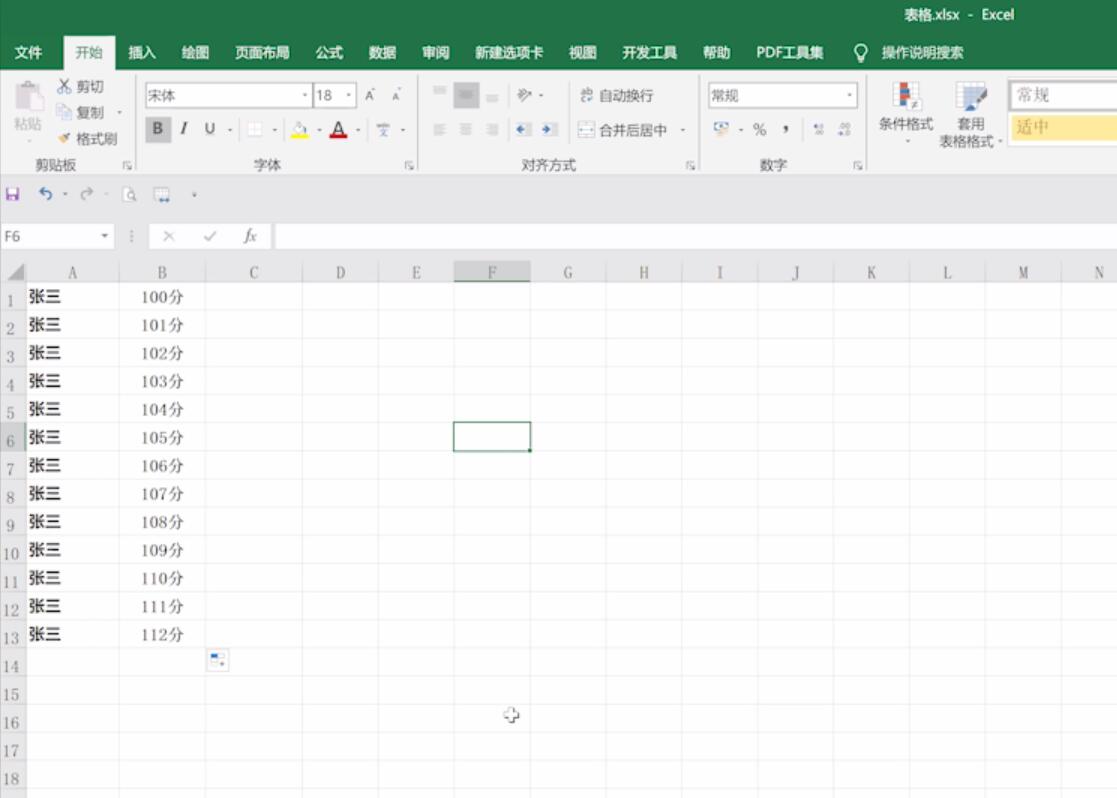Click the decrease decimal icon
1117x798 pixels.
pos(845,130)
